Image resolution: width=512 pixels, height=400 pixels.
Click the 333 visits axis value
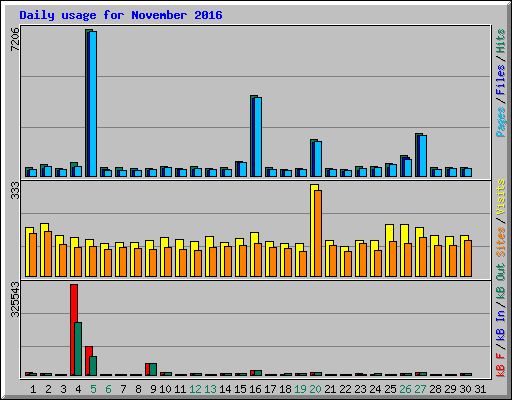[15, 191]
